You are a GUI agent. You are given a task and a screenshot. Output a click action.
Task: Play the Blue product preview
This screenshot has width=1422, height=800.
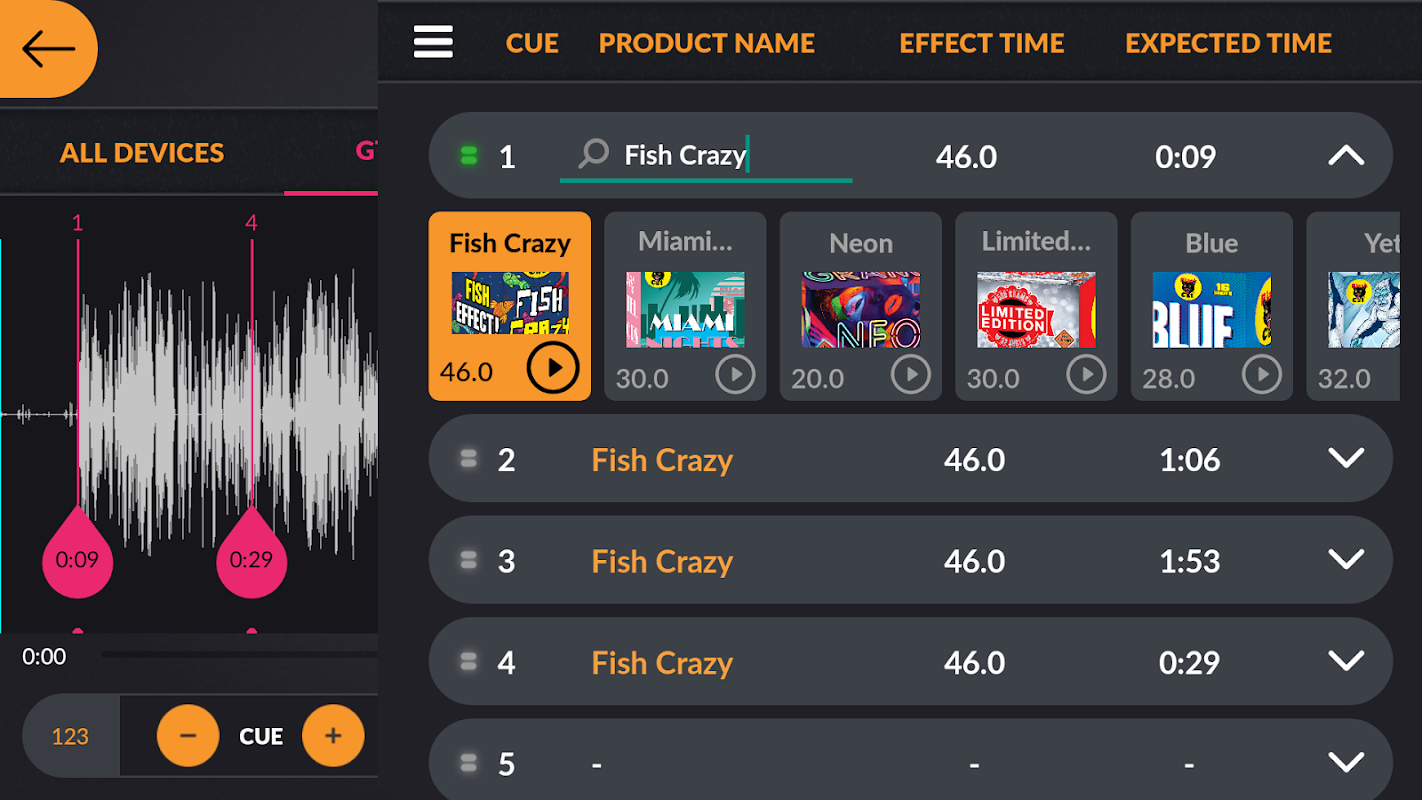[x=1262, y=375]
